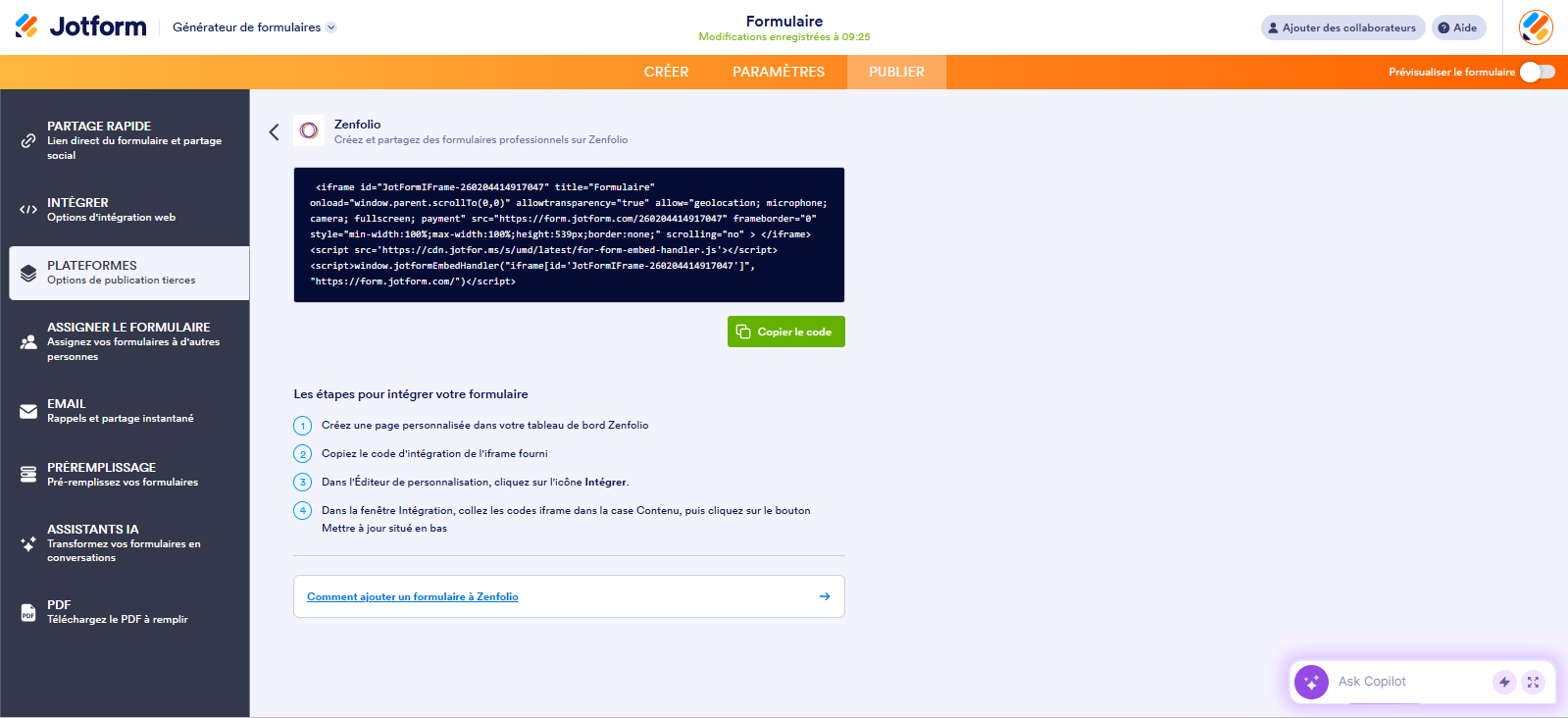
Task: Click the Zenfolio logo icon
Action: (x=309, y=130)
